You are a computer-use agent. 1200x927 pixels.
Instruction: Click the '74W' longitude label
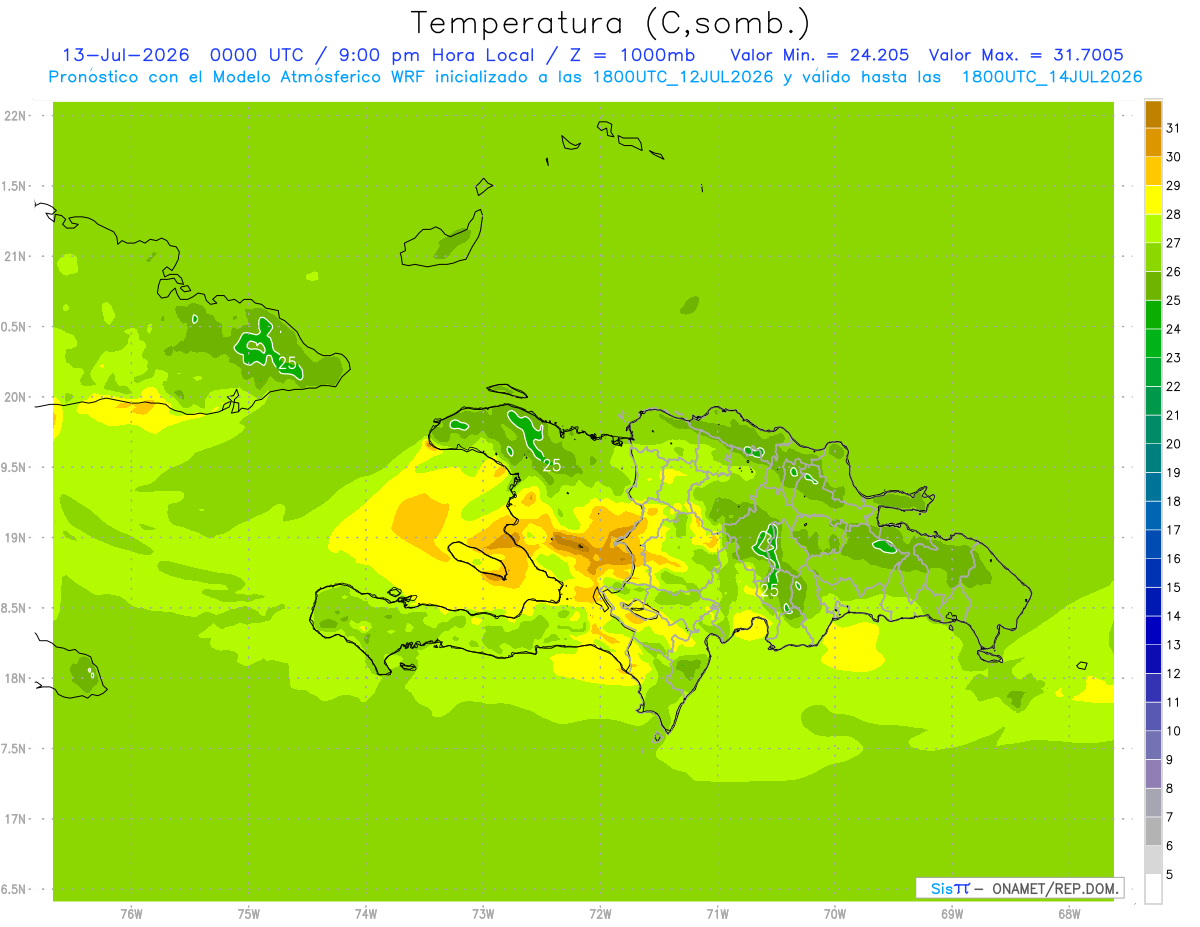(365, 914)
